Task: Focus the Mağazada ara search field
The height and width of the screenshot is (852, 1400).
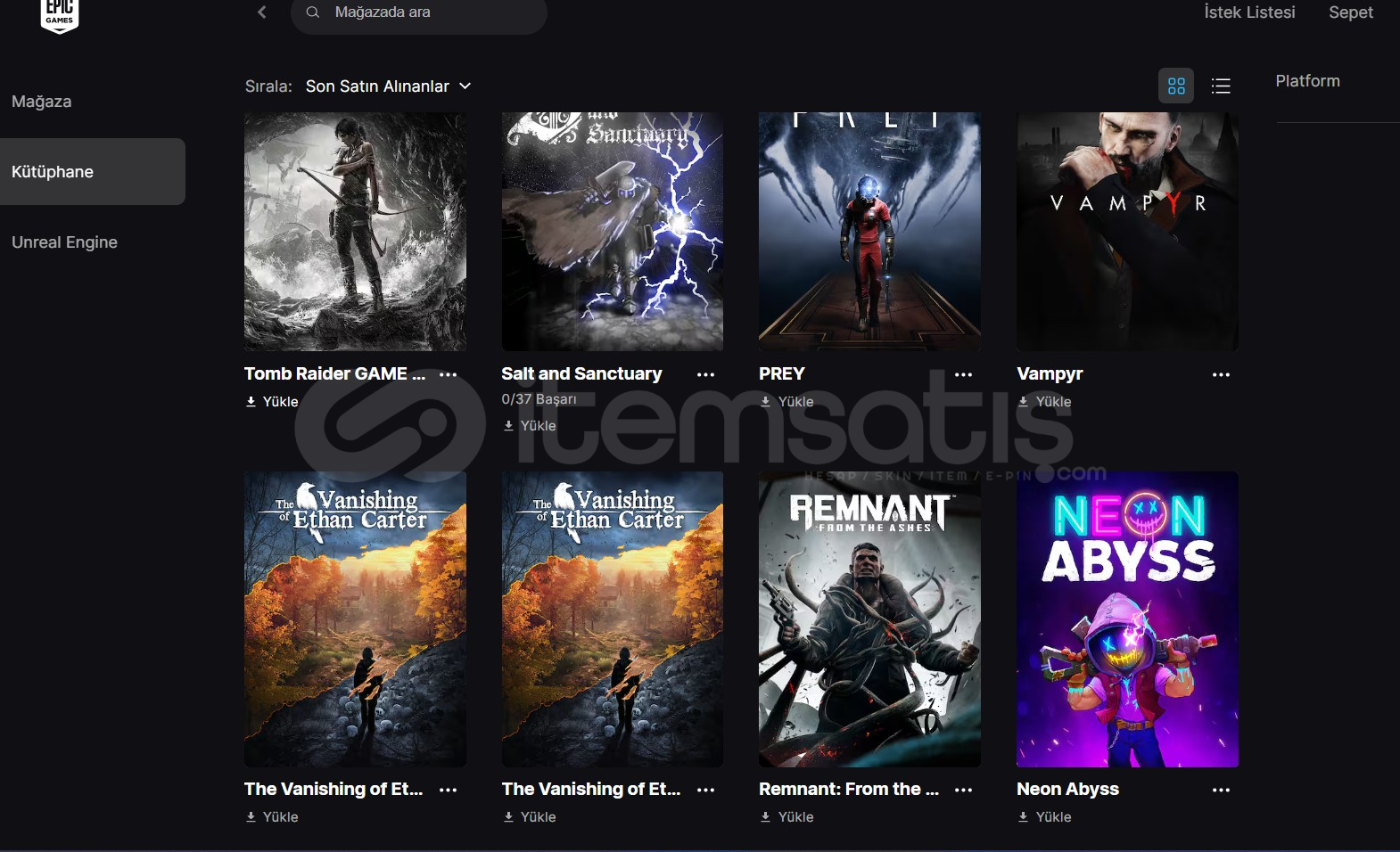Action: click(x=419, y=13)
